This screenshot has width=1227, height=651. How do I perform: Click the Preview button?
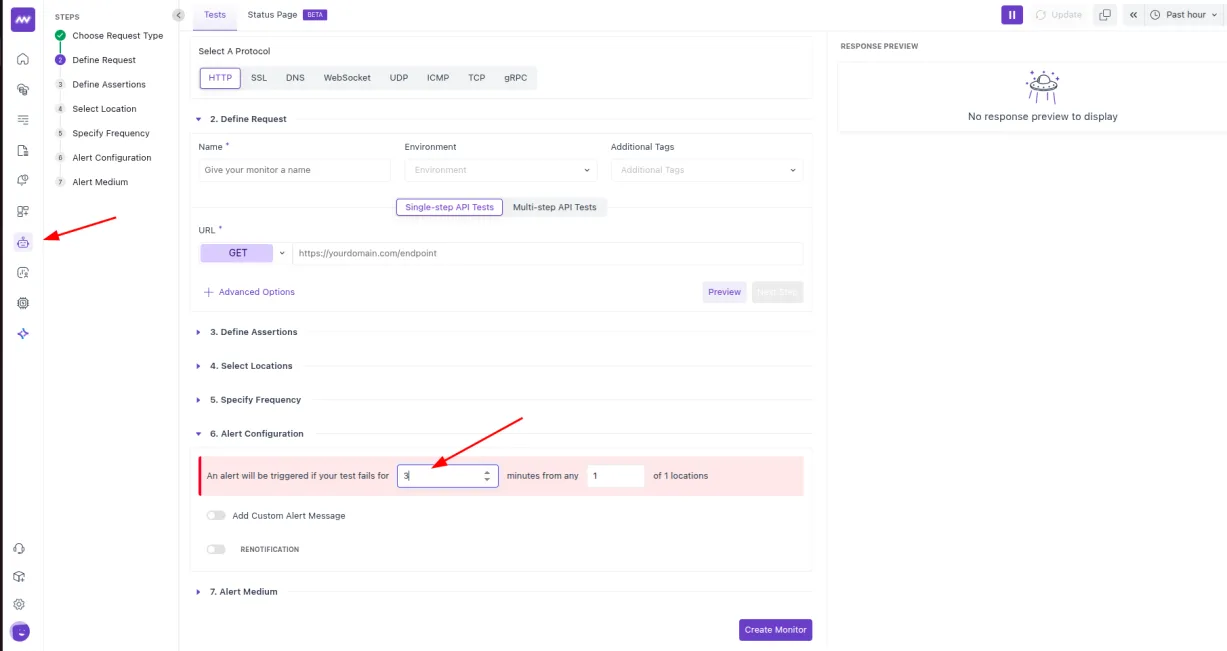725,292
